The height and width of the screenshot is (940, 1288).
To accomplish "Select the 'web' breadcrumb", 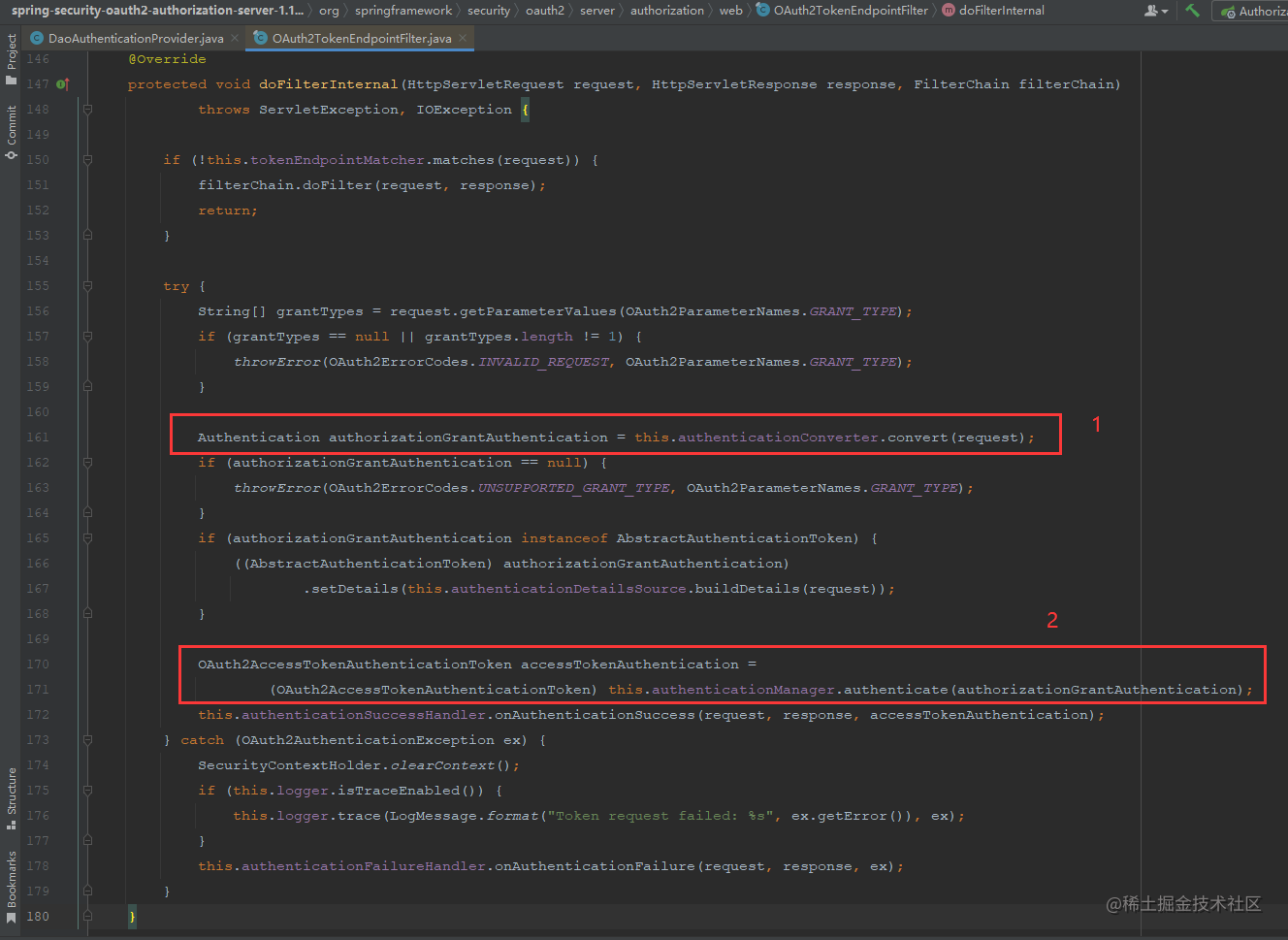I will tap(731, 11).
